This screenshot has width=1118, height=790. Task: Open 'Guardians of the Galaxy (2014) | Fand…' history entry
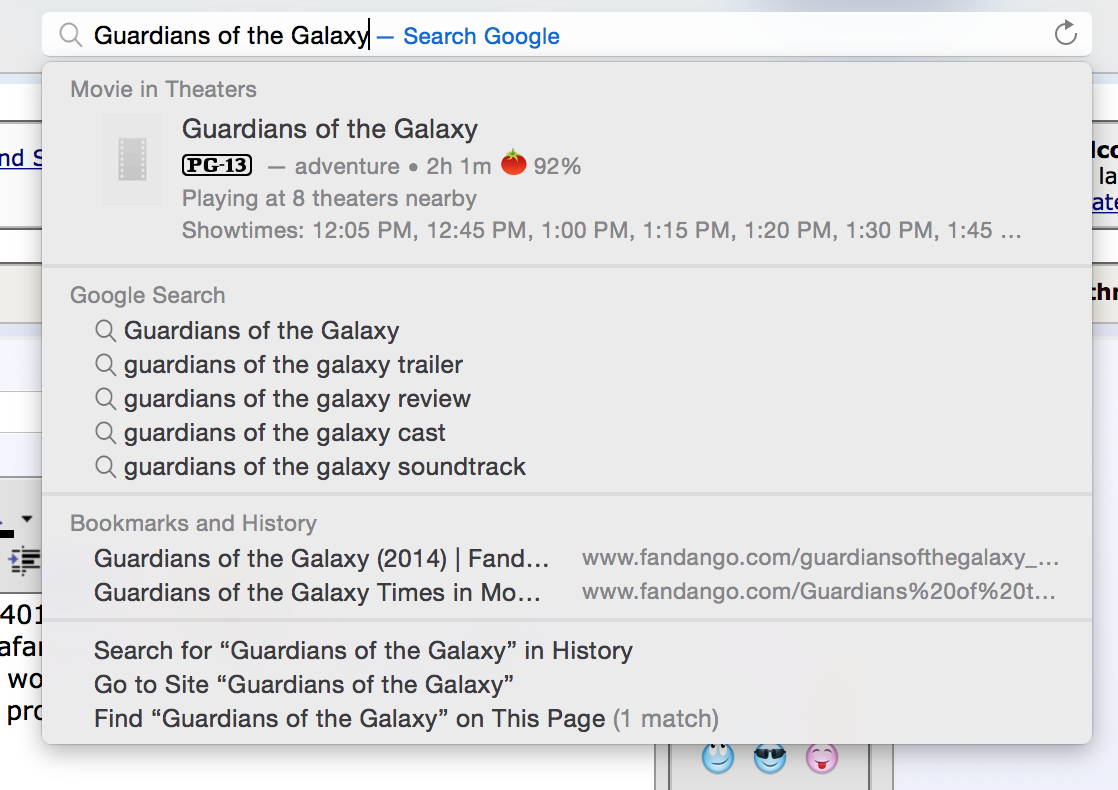pos(321,558)
